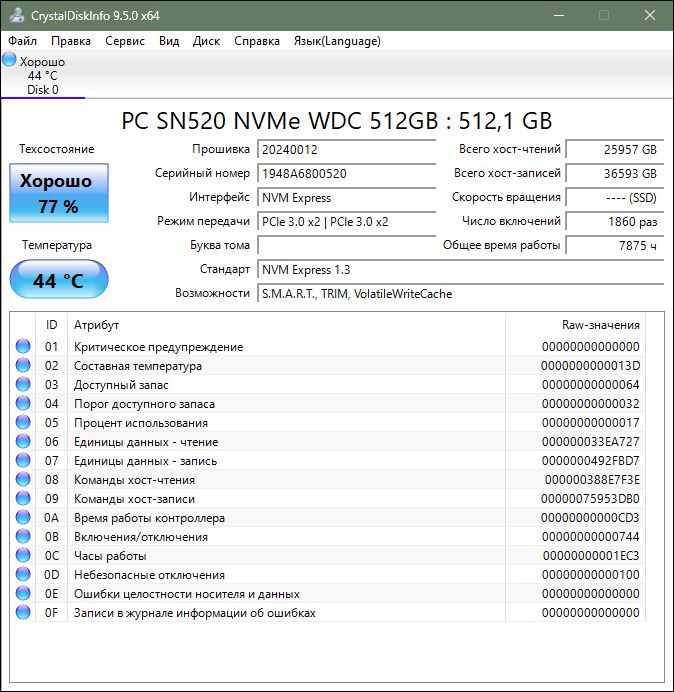Select row Время работы контроллера
The width and height of the screenshot is (674, 692).
(328, 517)
